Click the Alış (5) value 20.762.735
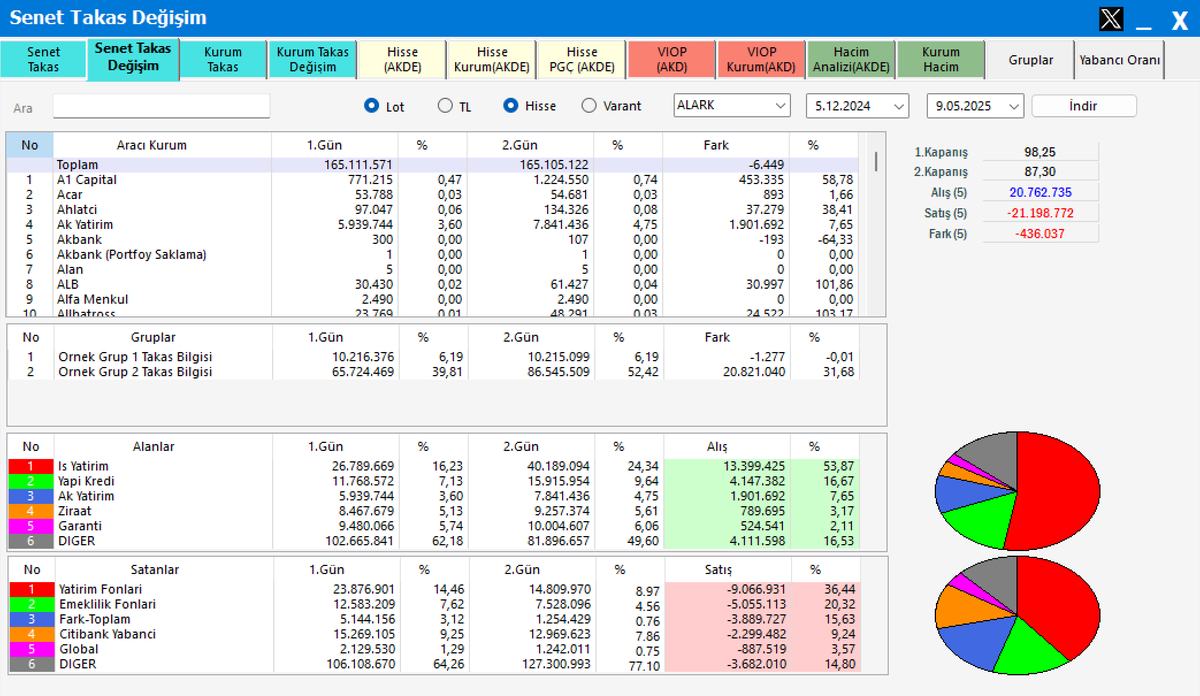The image size is (1200, 696). (x=1040, y=192)
